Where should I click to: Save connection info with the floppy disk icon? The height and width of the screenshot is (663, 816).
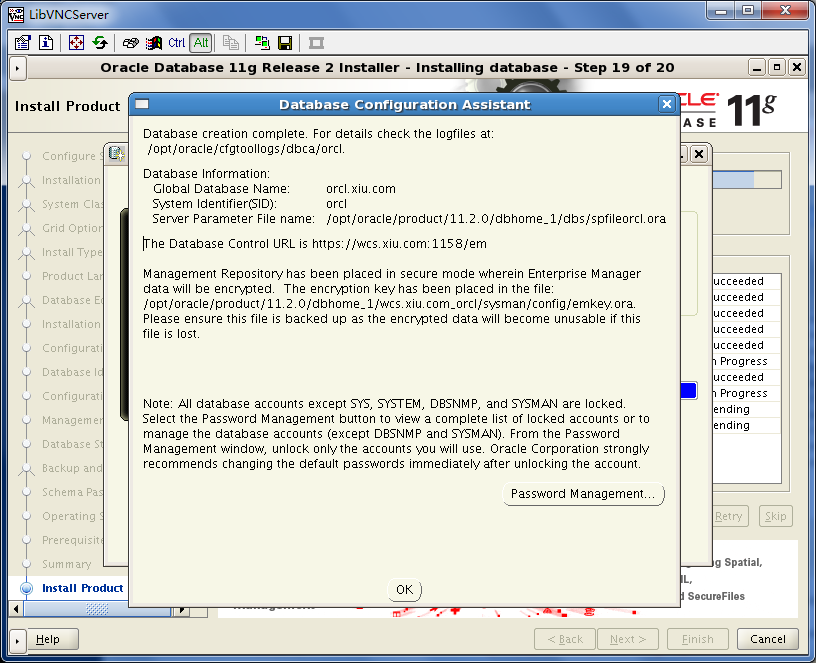[x=285, y=43]
